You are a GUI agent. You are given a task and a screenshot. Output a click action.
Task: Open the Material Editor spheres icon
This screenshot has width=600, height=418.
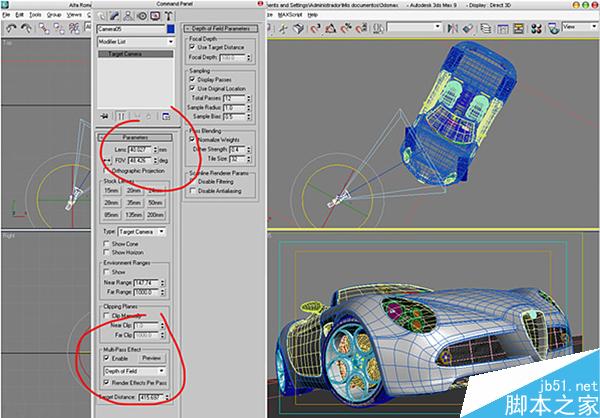pyautogui.click(x=536, y=29)
